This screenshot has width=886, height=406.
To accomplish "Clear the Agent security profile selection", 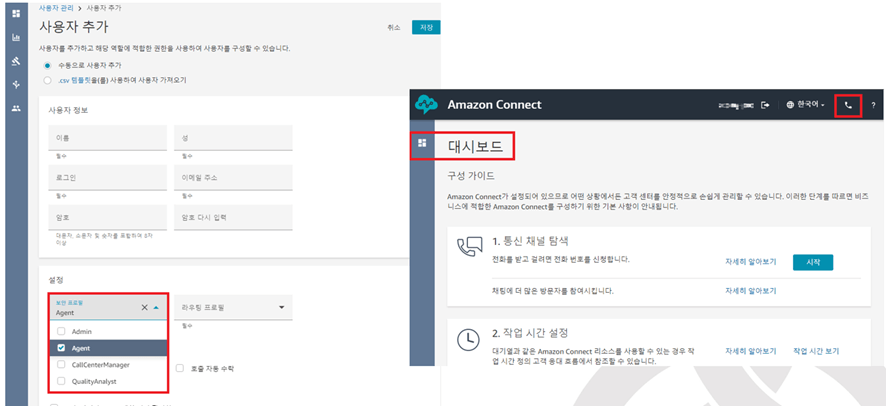I will [x=144, y=307].
